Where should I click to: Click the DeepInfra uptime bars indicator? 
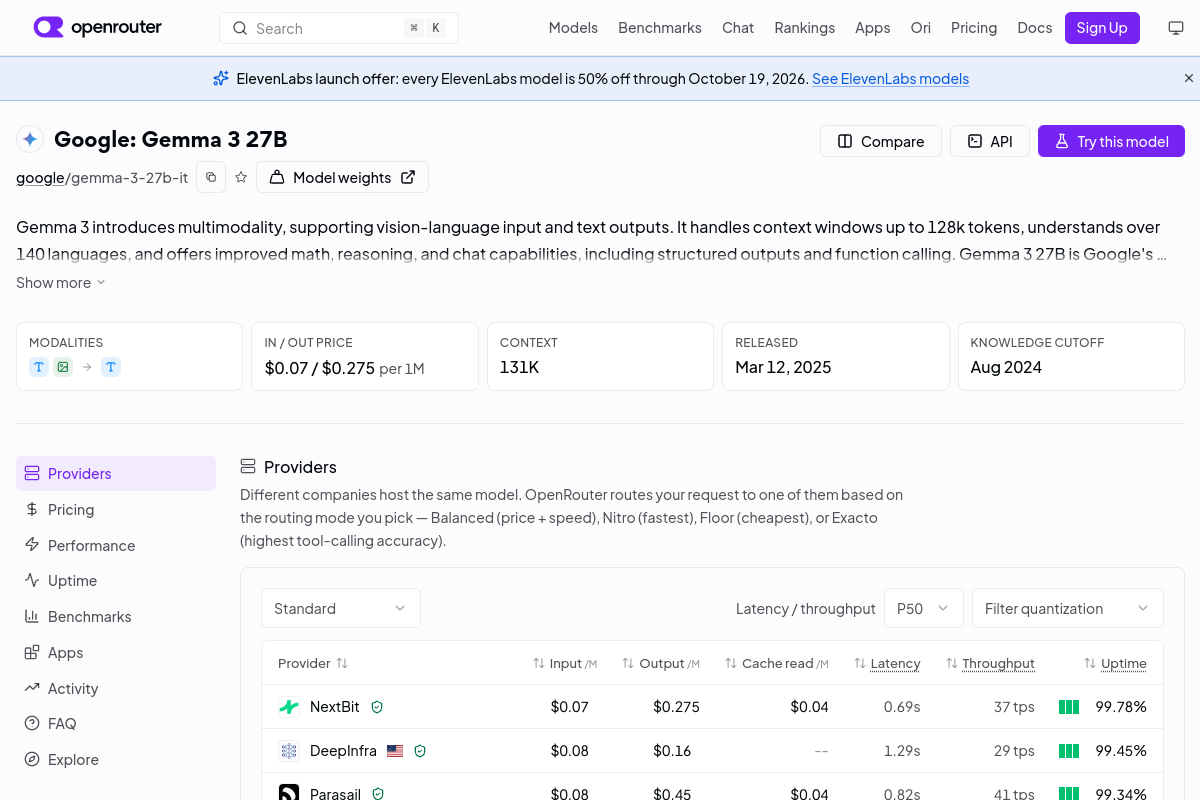pyautogui.click(x=1069, y=750)
